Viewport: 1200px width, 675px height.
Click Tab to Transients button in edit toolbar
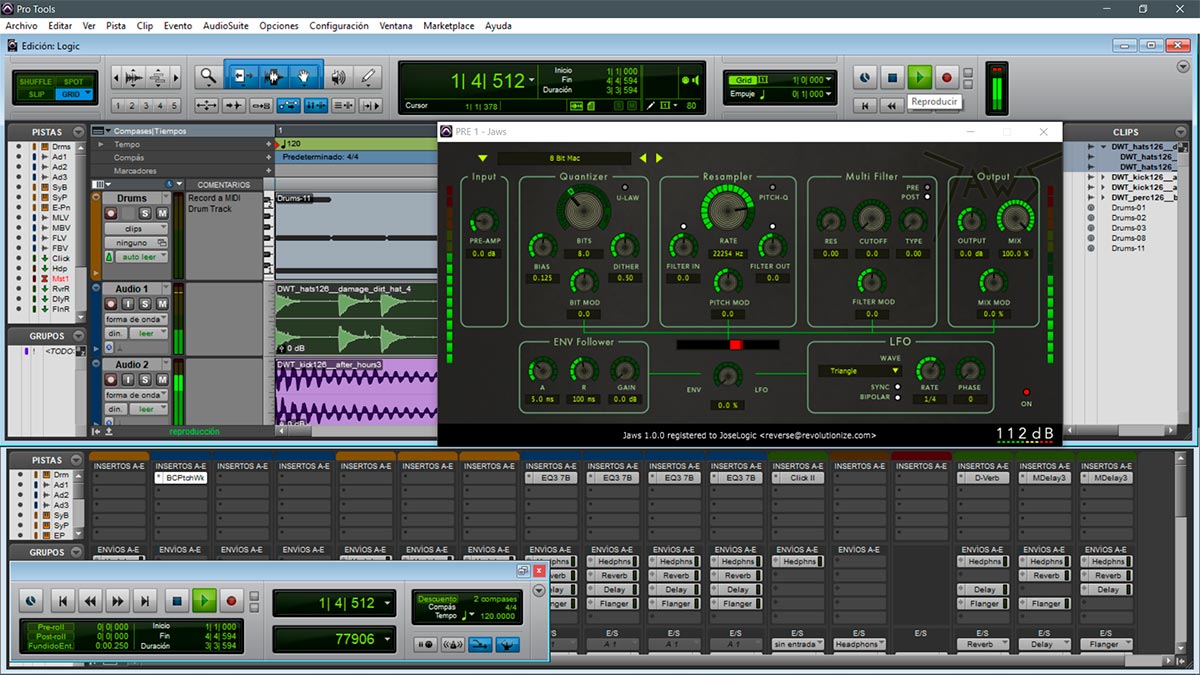pos(234,105)
